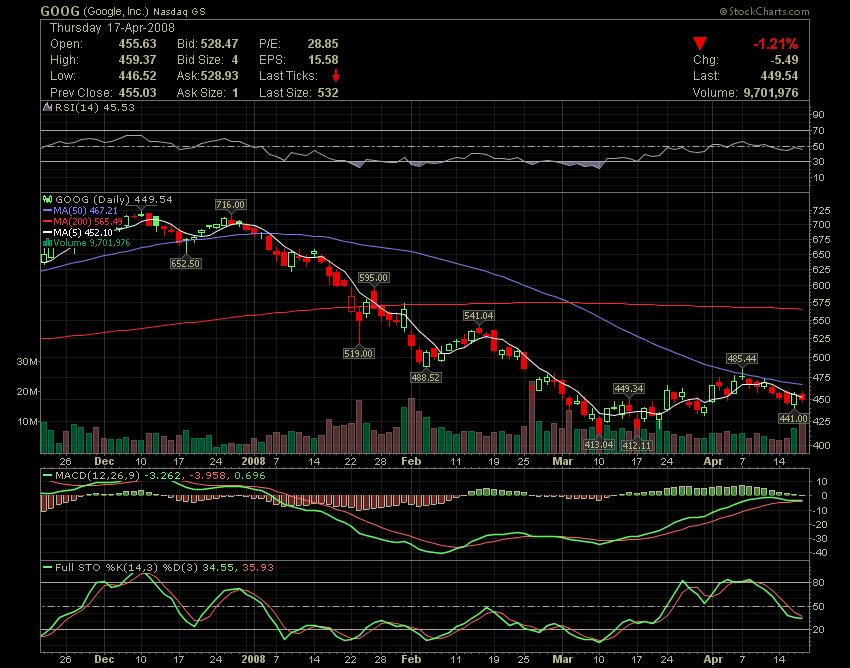Click the 412.11 price low annotation

636,445
